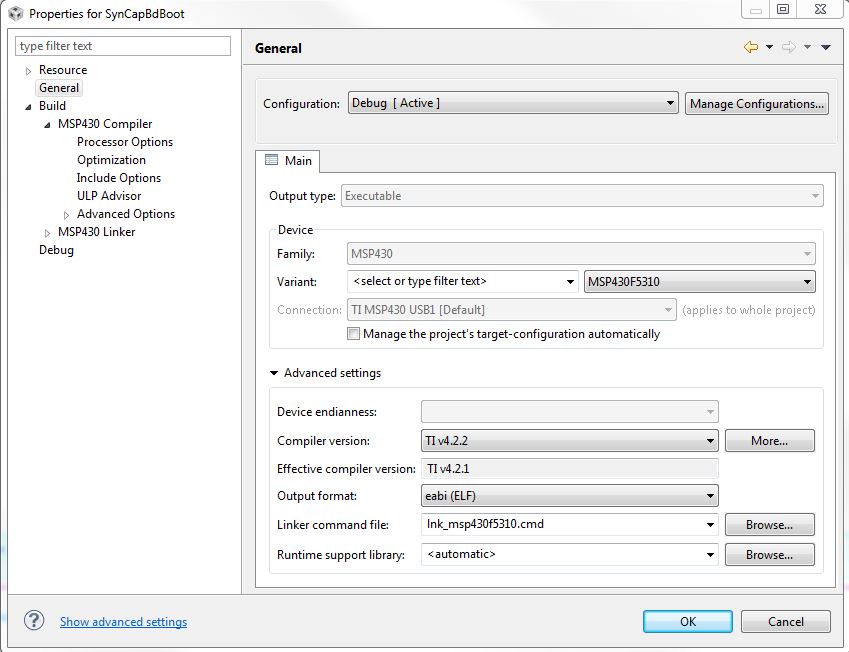Collapse the Advanced settings section
The width and height of the screenshot is (849, 652).
[x=274, y=373]
